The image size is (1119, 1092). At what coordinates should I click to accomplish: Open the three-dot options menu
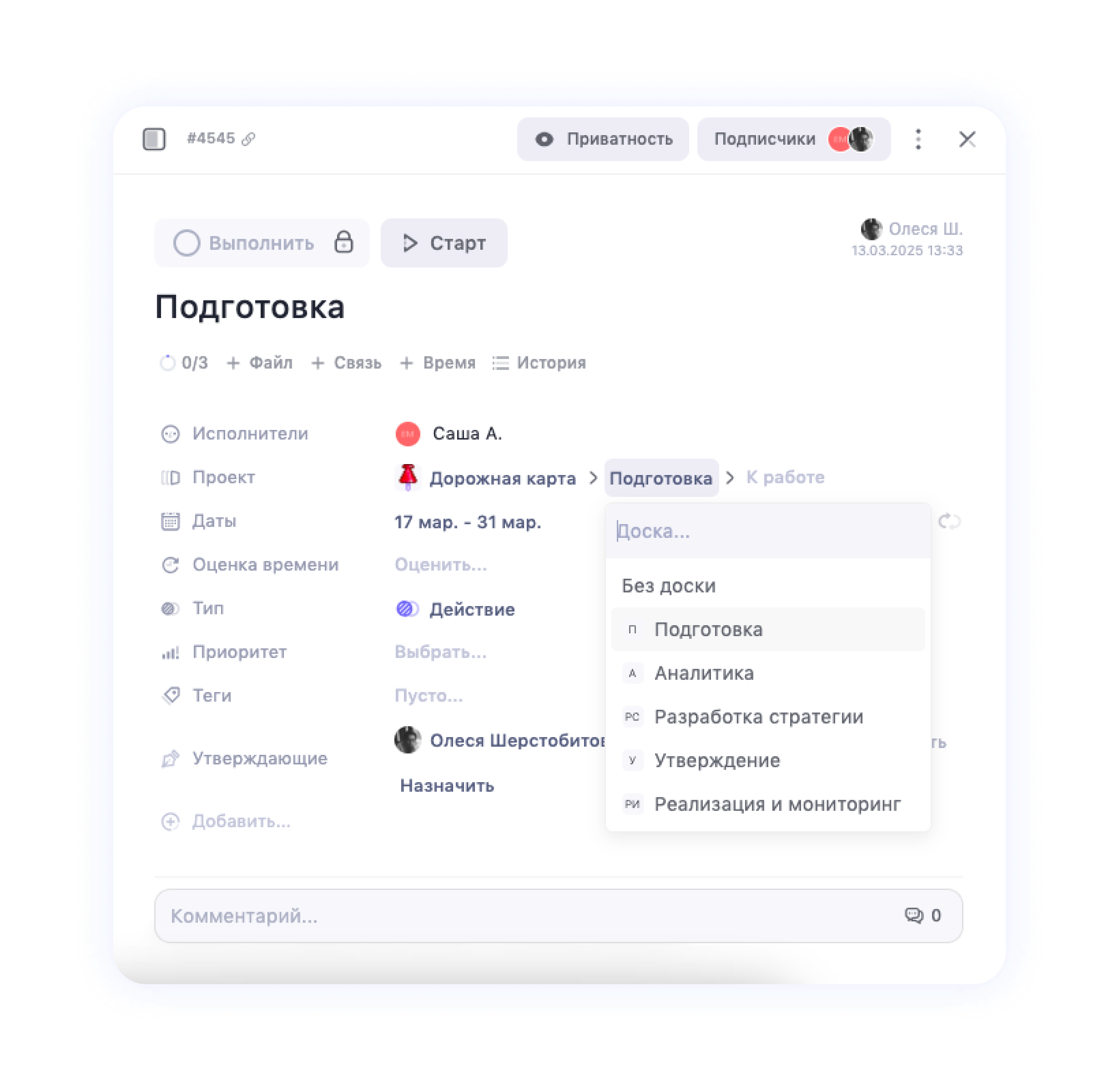(918, 139)
